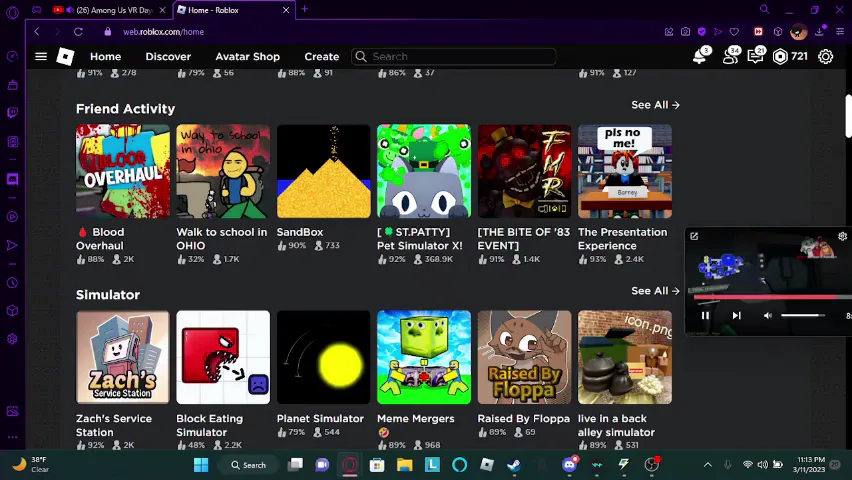Open live in a back alley simulator thumbnail
Viewport: 852px width, 480px height.
625,357
